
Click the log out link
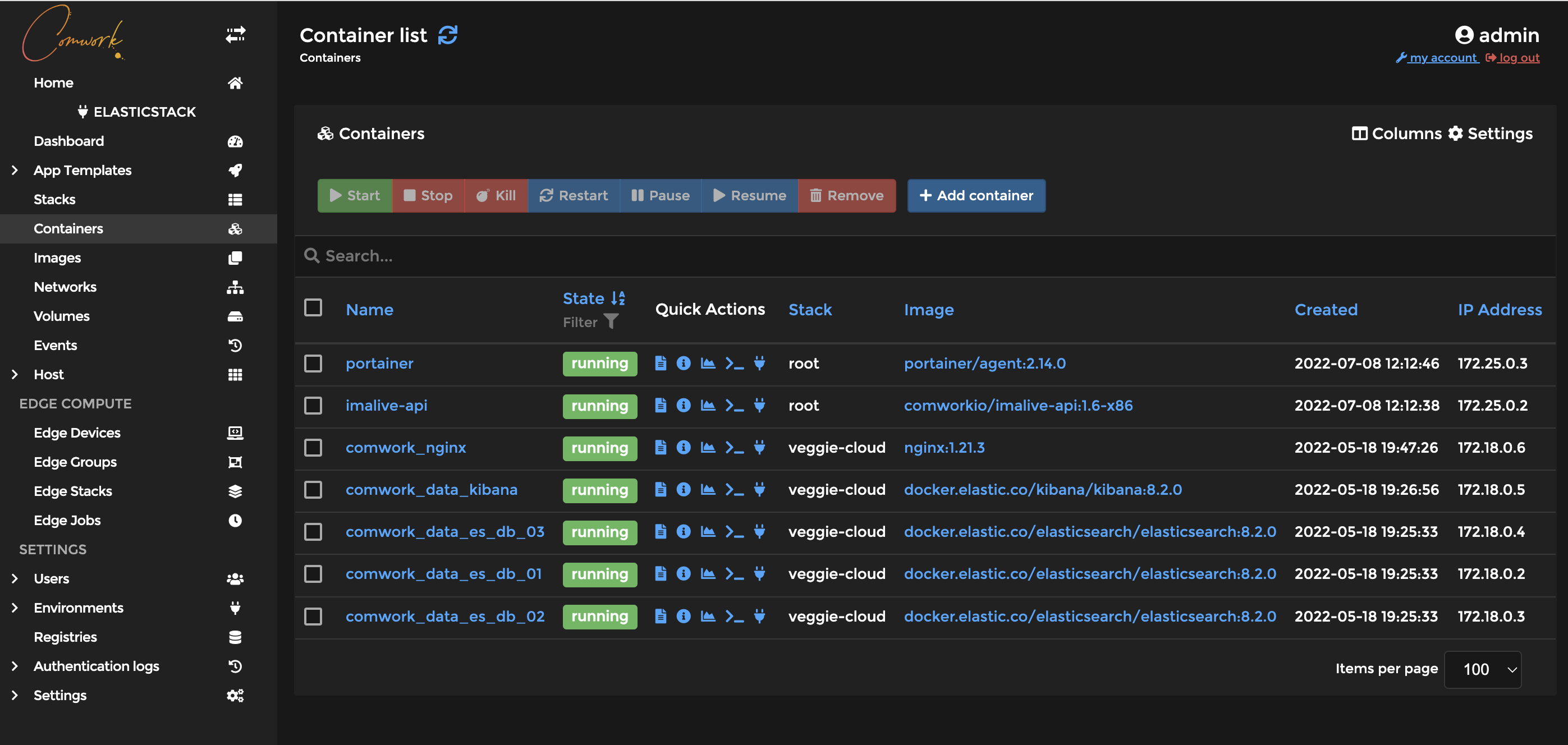[x=1512, y=58]
